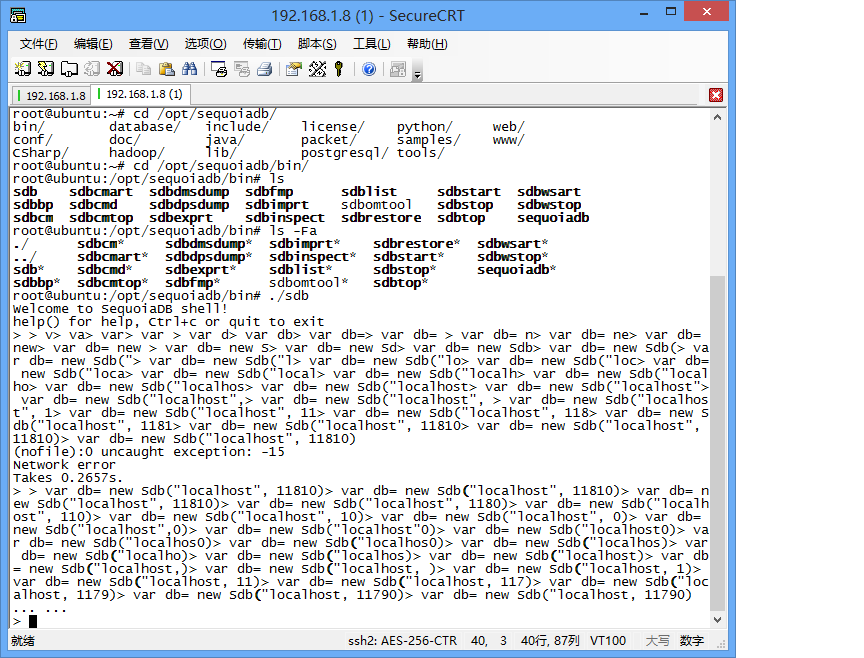Image resolution: width=864 pixels, height=658 pixels.
Task: Open the 脚本(S) menu
Action: click(x=317, y=44)
